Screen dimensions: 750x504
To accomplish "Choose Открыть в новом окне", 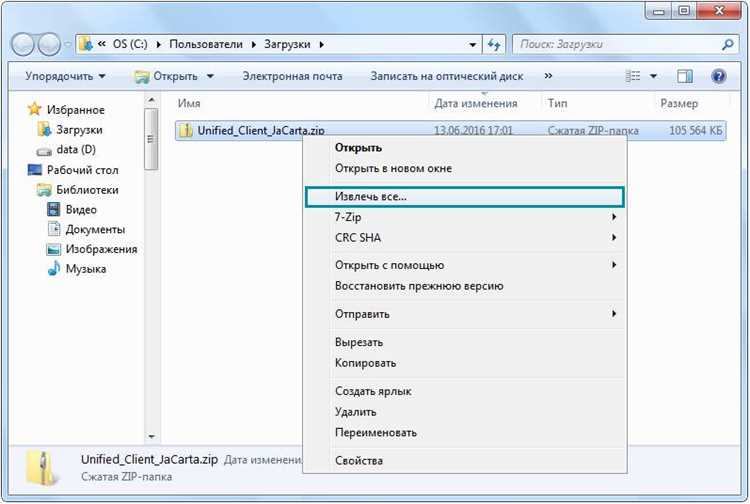I will (464, 168).
